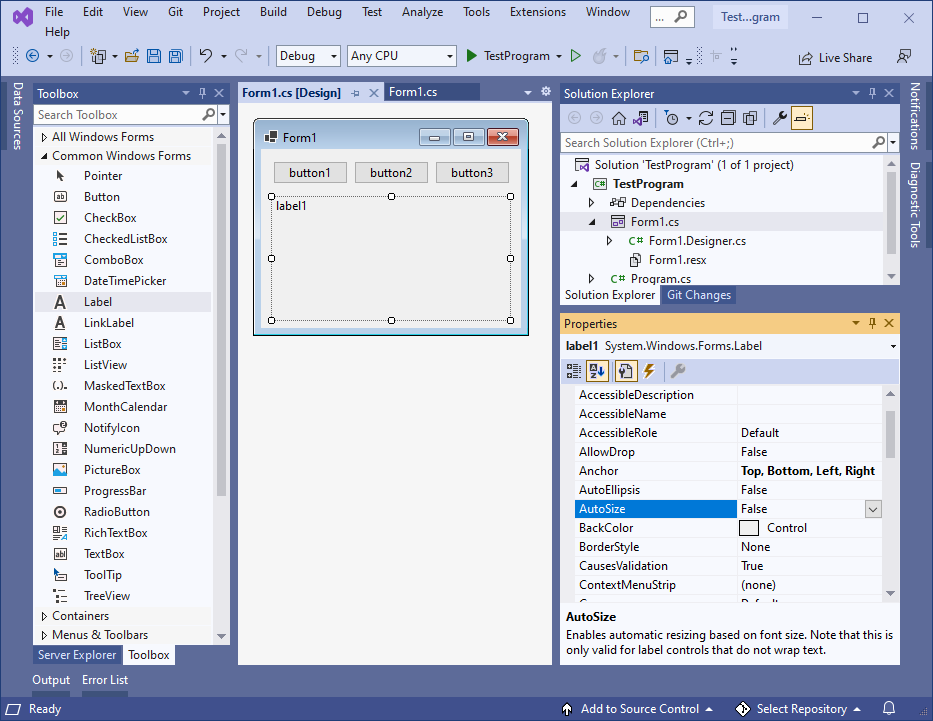This screenshot has width=933, height=721.
Task: Click the Solution Explorer wrench Properties icon
Action: click(x=779, y=118)
